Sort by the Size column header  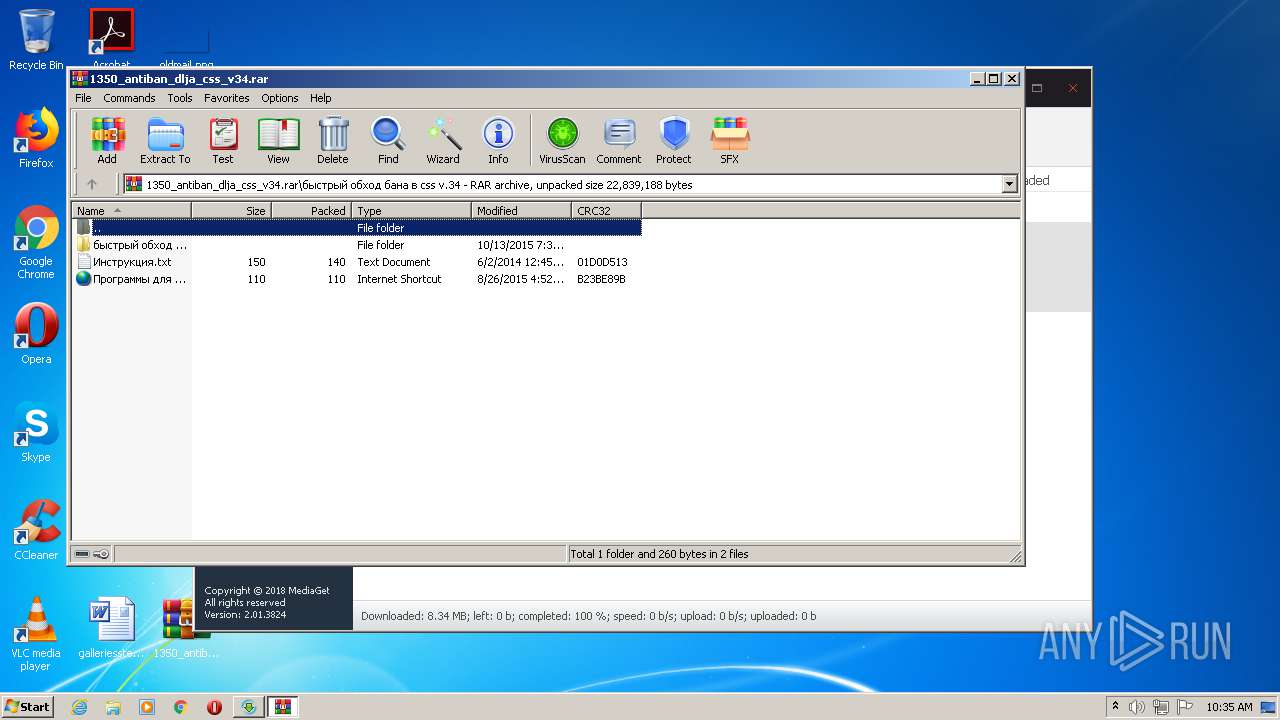[x=231, y=211]
